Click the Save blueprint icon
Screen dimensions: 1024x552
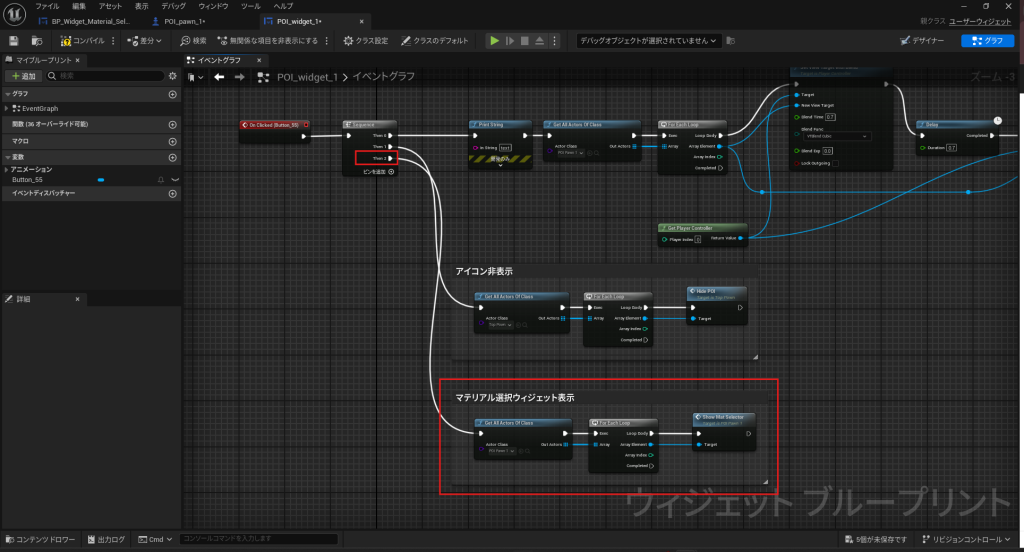point(14,41)
